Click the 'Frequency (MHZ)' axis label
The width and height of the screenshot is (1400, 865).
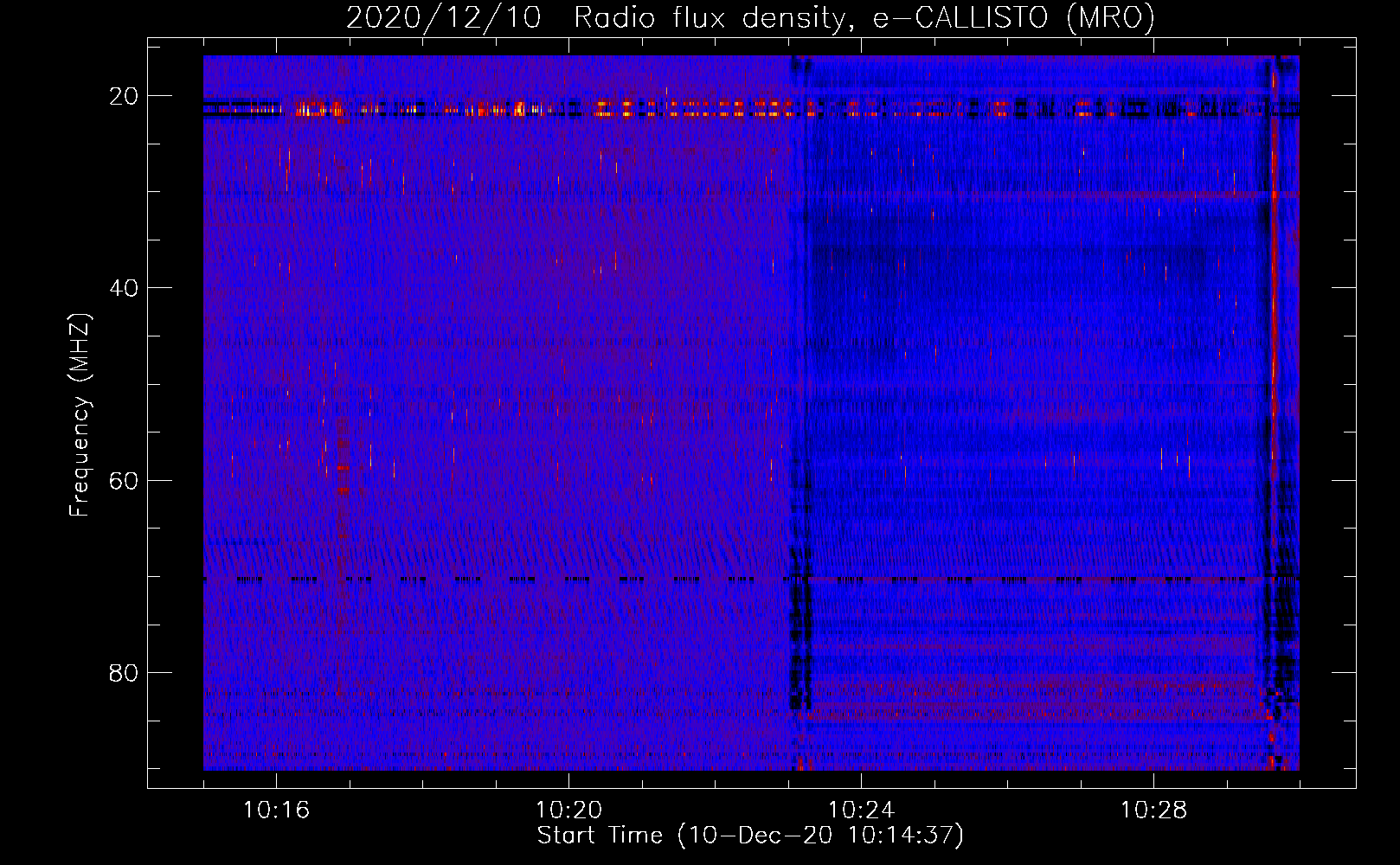click(x=80, y=415)
